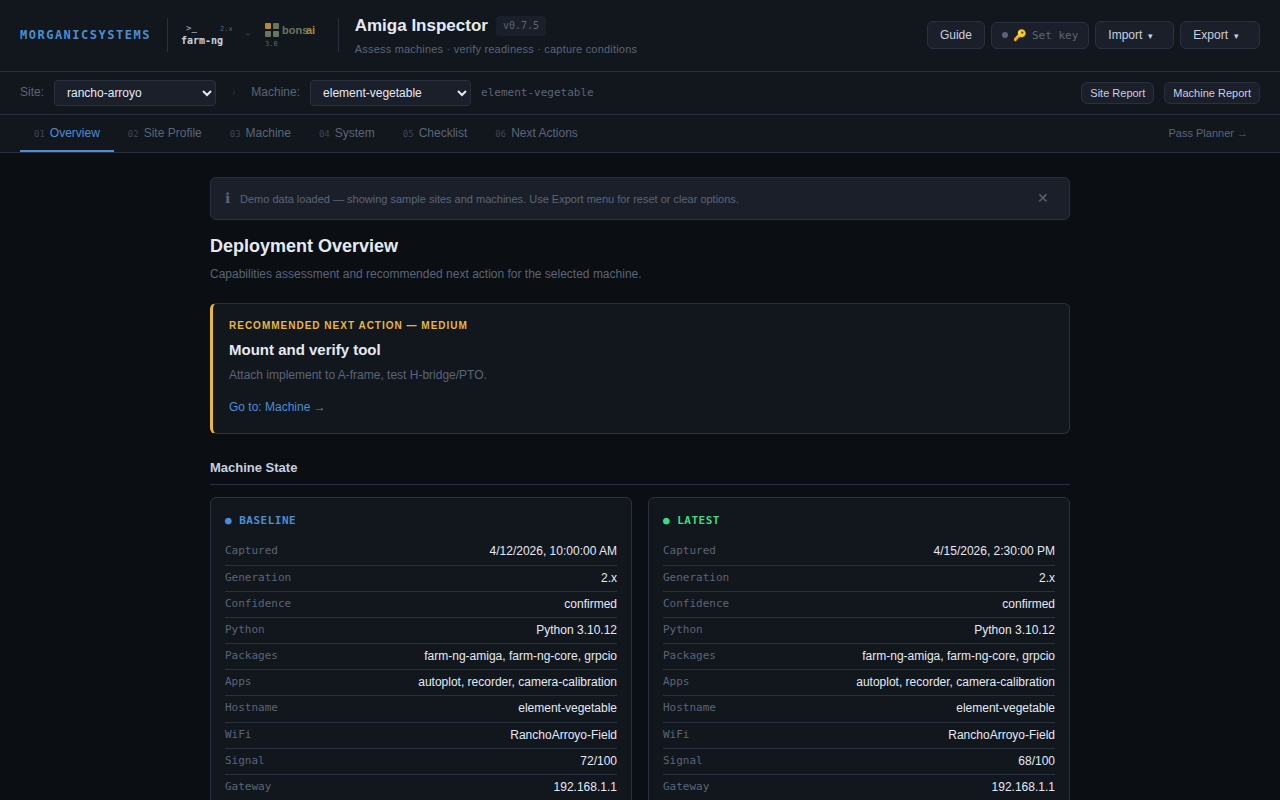The width and height of the screenshot is (1280, 800).
Task: Expand the Export menu
Action: 1218,35
